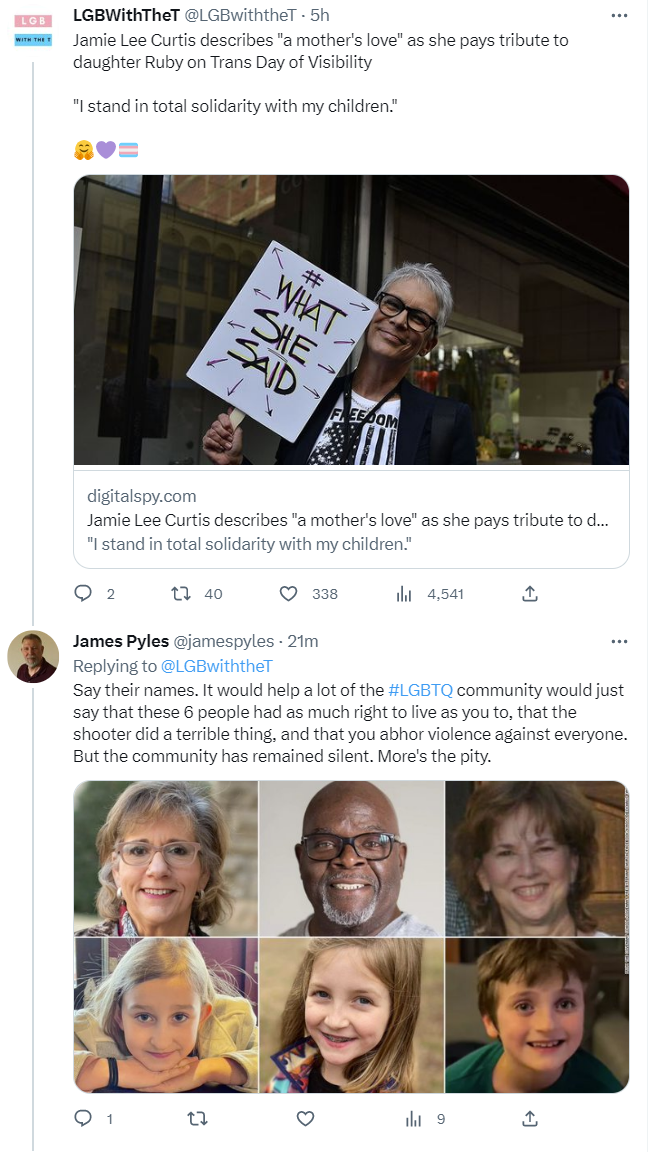Click the James Pyles display name
665x1152 pixels.
click(x=120, y=641)
